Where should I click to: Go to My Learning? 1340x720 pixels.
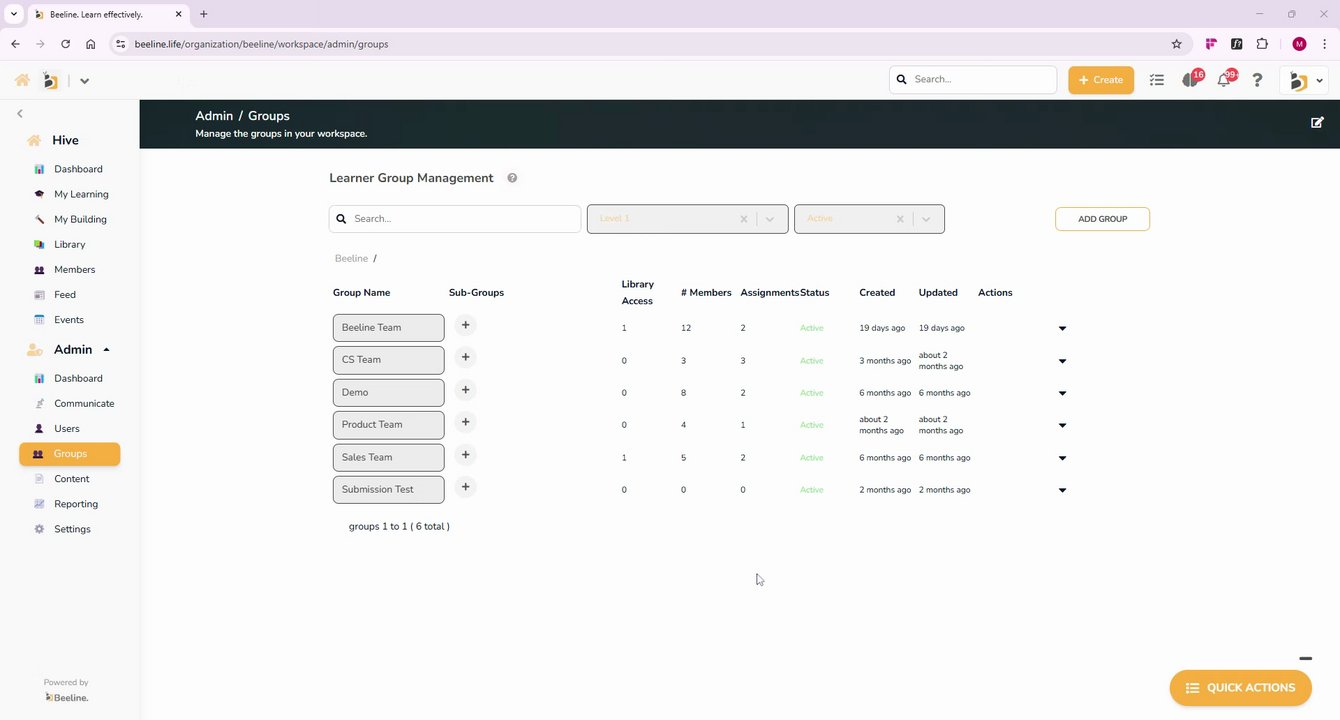[x=81, y=194]
